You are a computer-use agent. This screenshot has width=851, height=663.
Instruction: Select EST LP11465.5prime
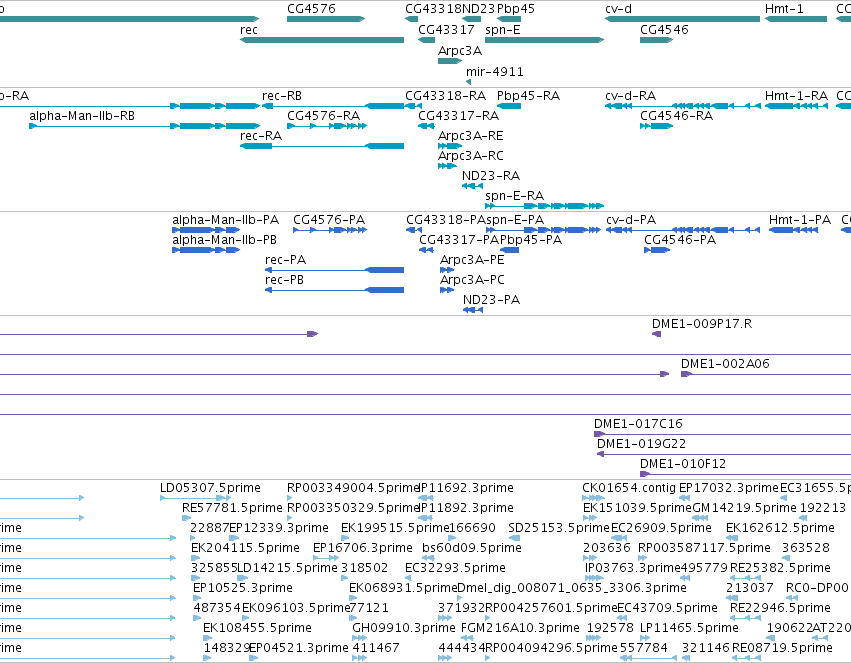coord(644,638)
